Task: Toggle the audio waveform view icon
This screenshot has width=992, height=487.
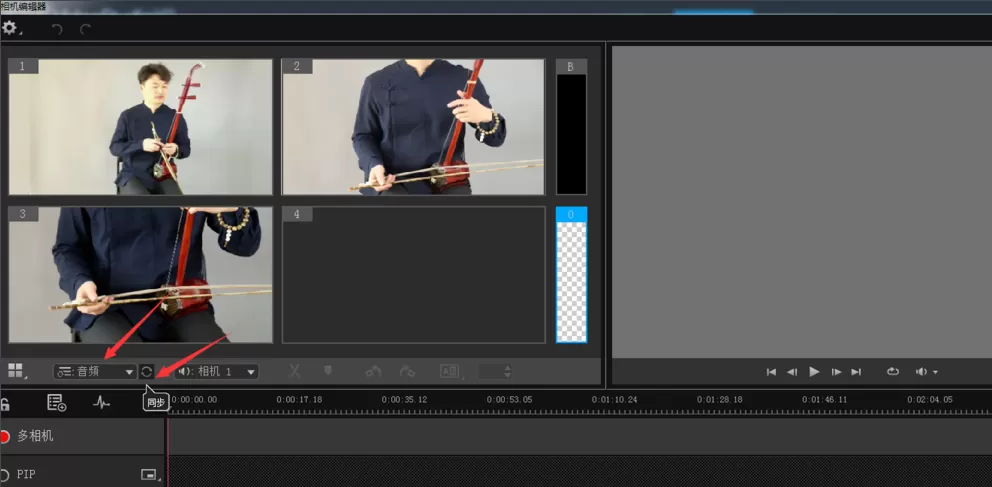Action: tap(101, 403)
